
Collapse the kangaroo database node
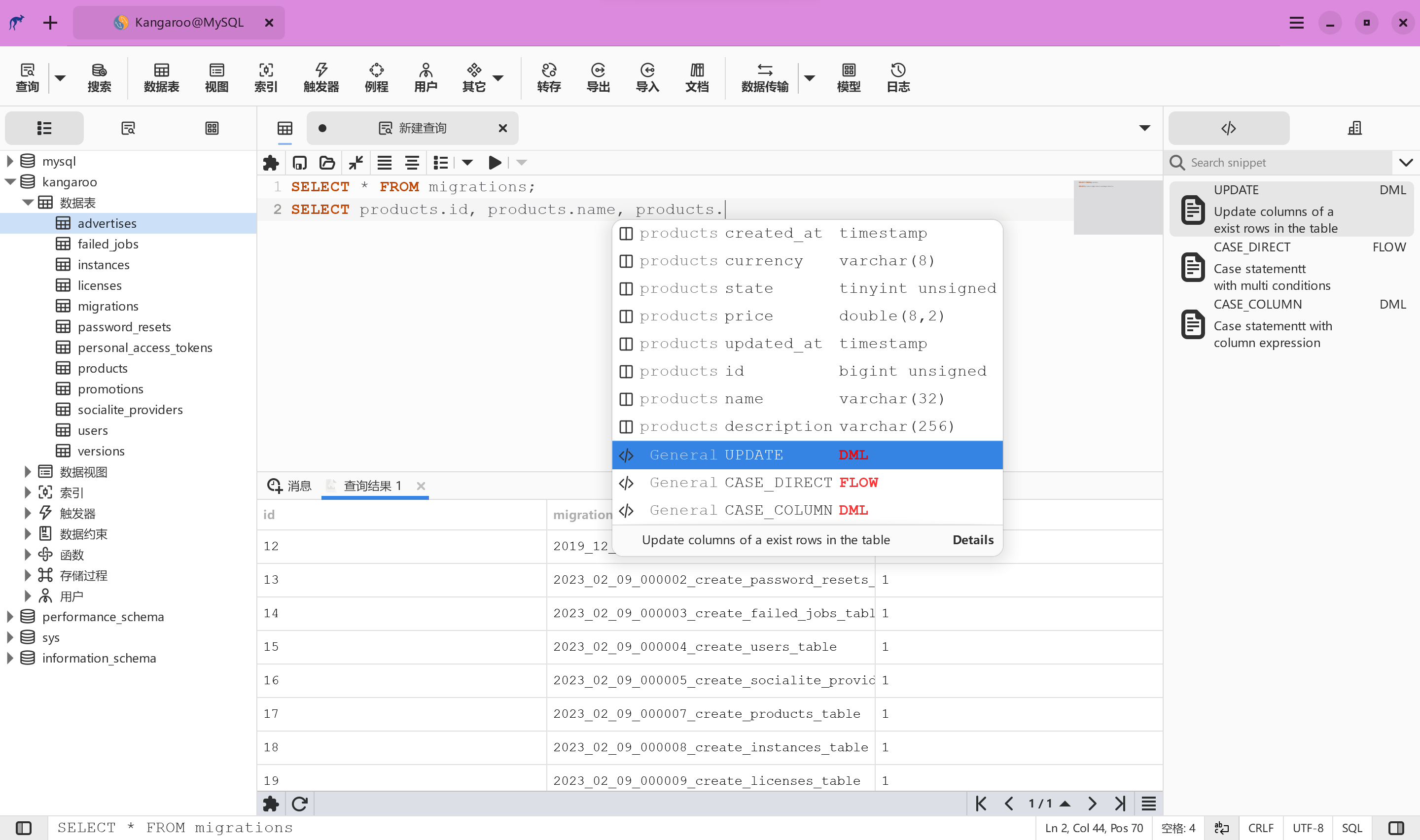(10, 182)
